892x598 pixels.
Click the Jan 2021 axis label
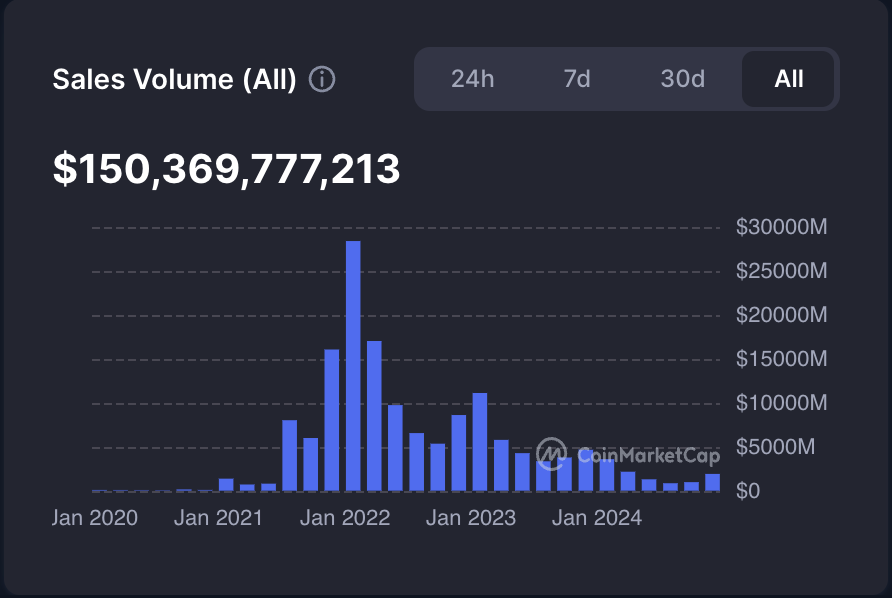[x=218, y=518]
